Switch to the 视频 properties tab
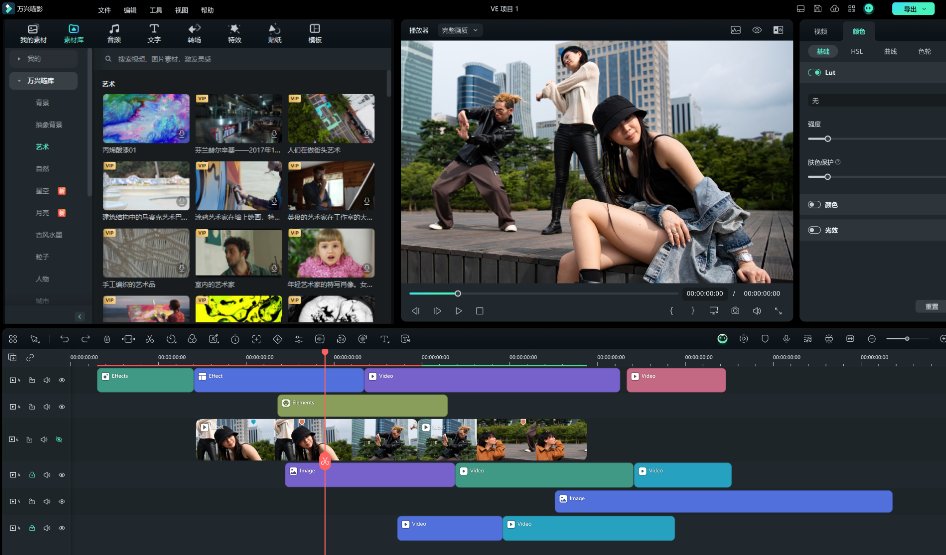946x555 pixels. [821, 31]
